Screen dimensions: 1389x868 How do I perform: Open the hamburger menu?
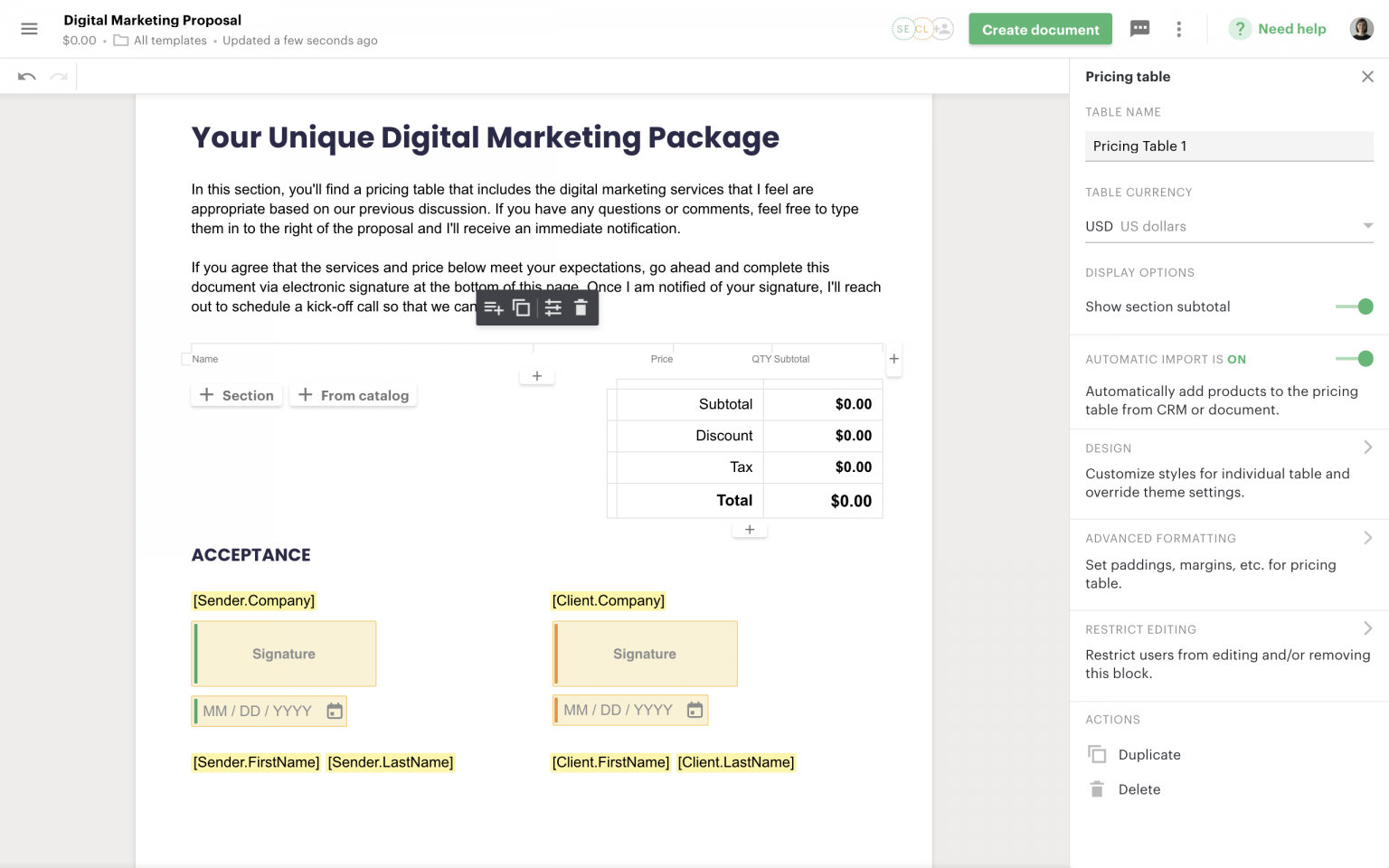[x=29, y=28]
